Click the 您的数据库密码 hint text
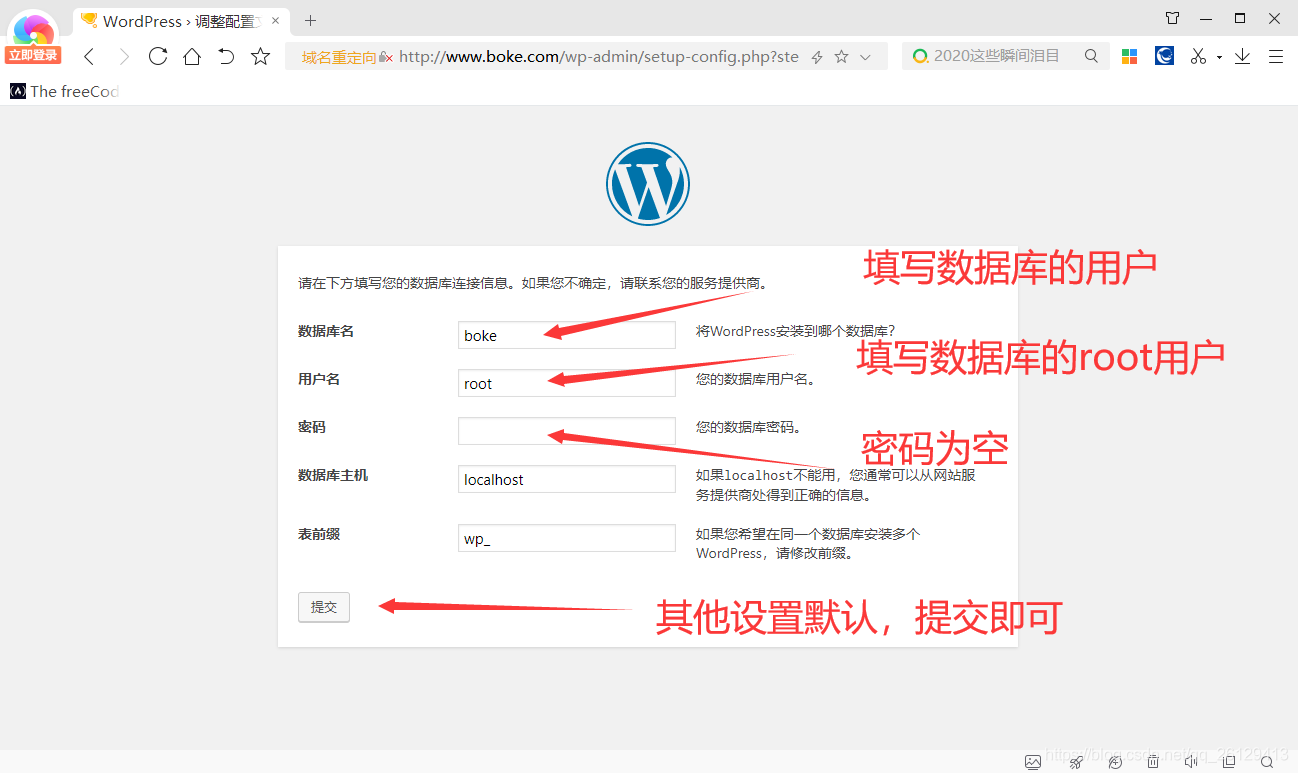Viewport: 1298px width, 773px height. pos(749,427)
